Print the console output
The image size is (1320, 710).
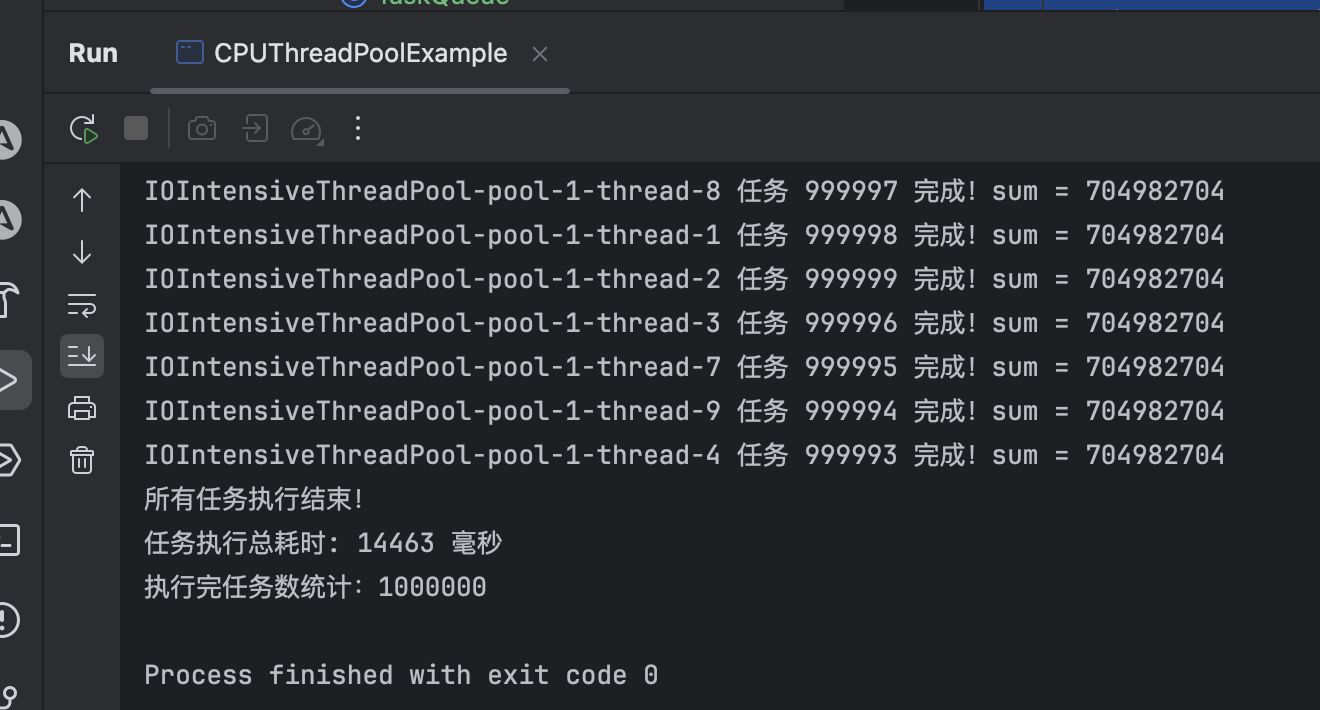(82, 408)
